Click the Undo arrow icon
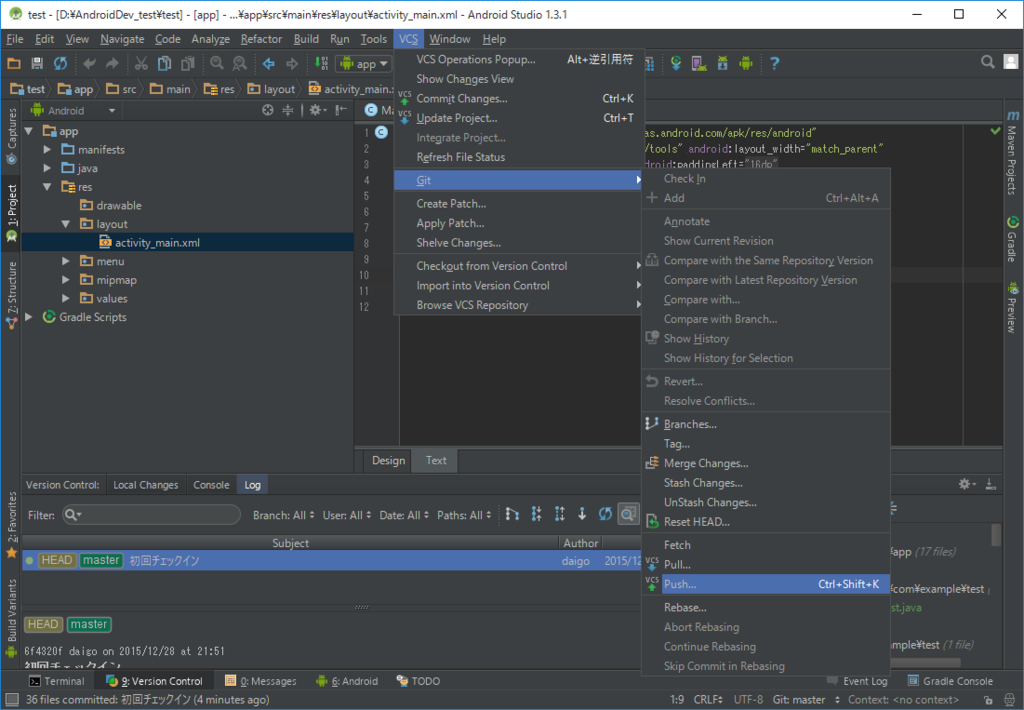1024x710 pixels. (89, 63)
